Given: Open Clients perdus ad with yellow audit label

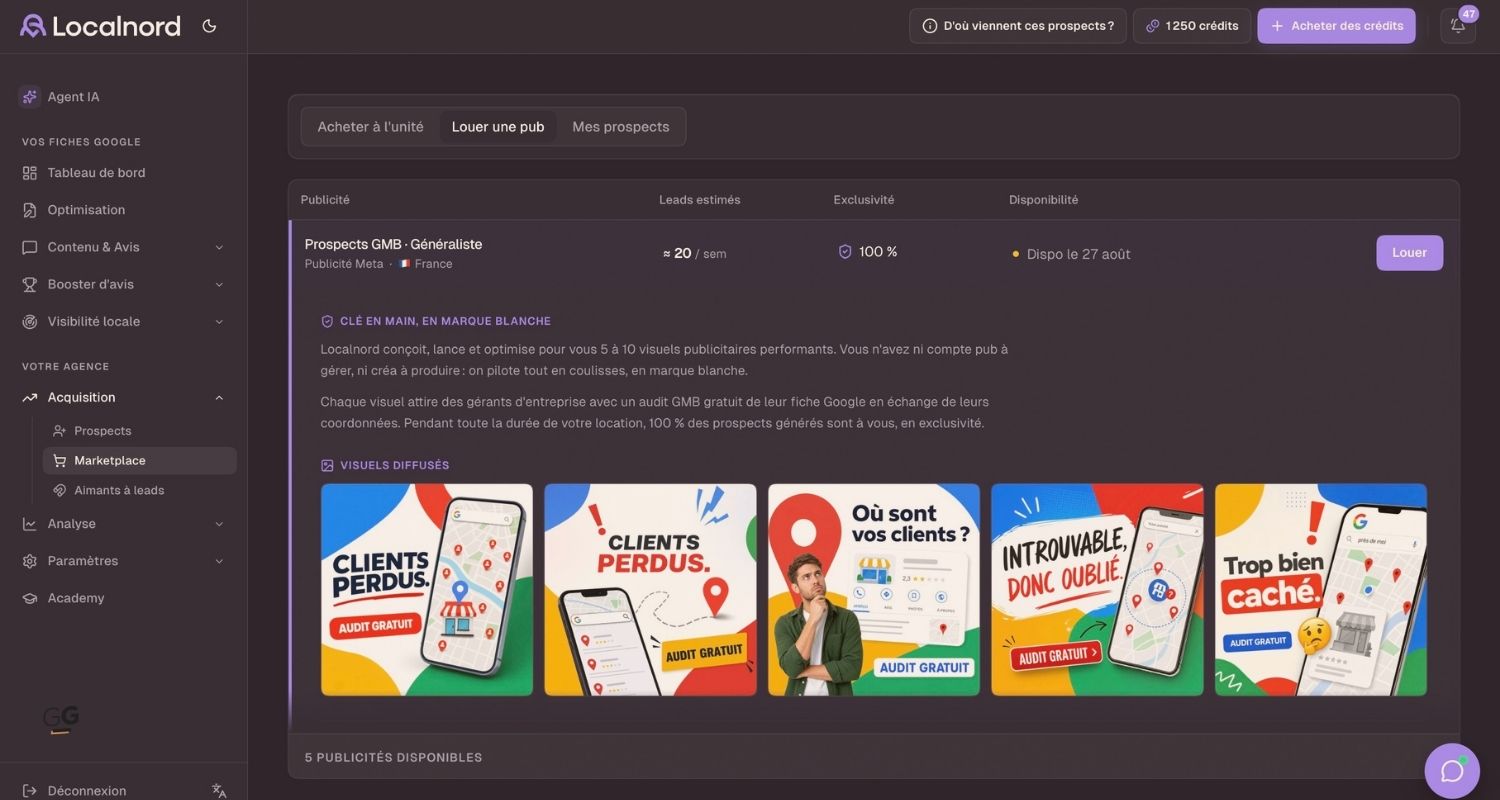Looking at the screenshot, I should point(650,590).
